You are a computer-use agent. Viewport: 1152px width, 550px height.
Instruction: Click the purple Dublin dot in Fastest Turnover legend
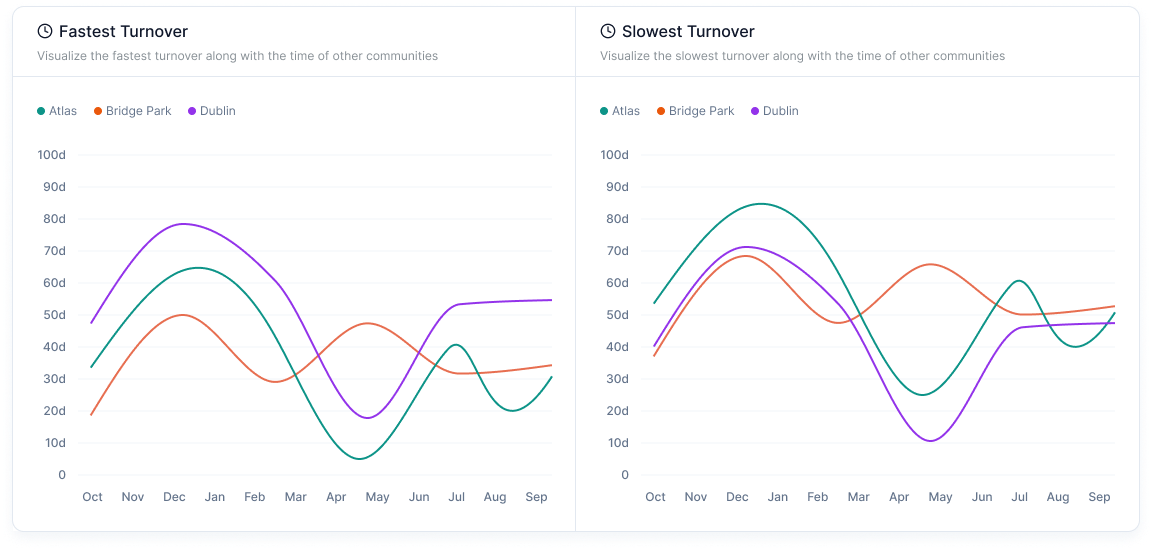pos(192,111)
